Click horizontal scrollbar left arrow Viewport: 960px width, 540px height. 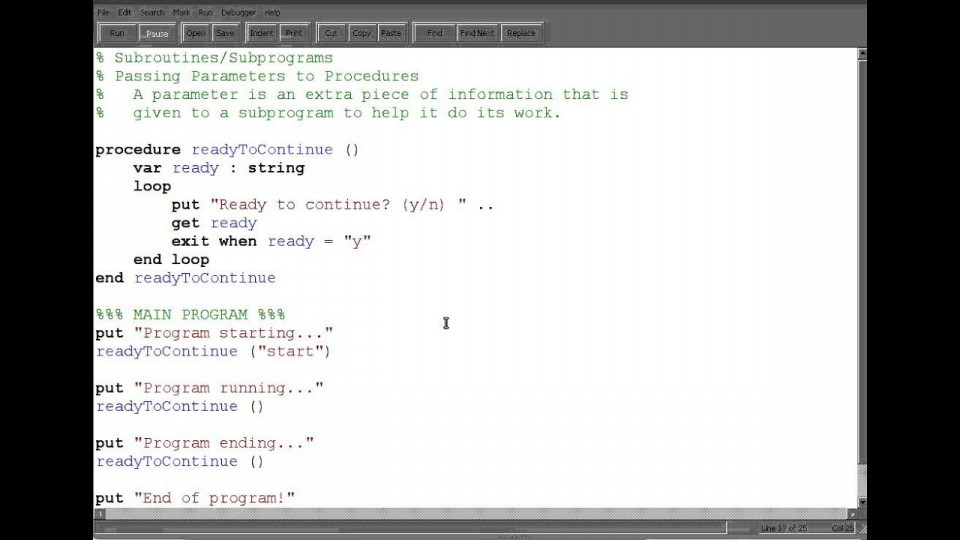click(x=100, y=514)
